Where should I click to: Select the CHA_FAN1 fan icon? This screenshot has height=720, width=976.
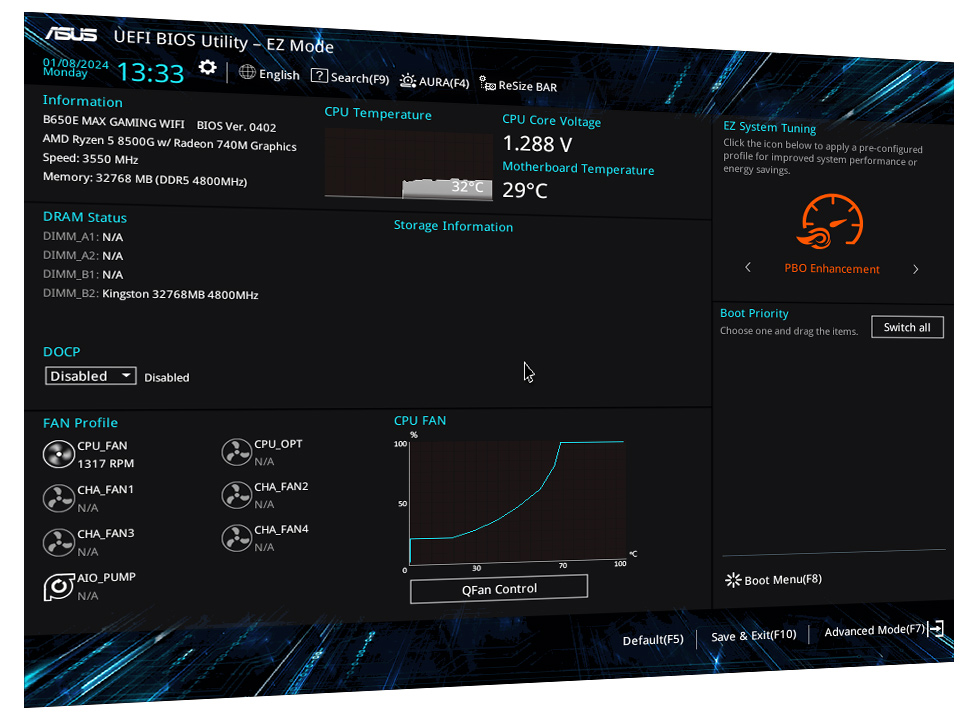point(59,498)
